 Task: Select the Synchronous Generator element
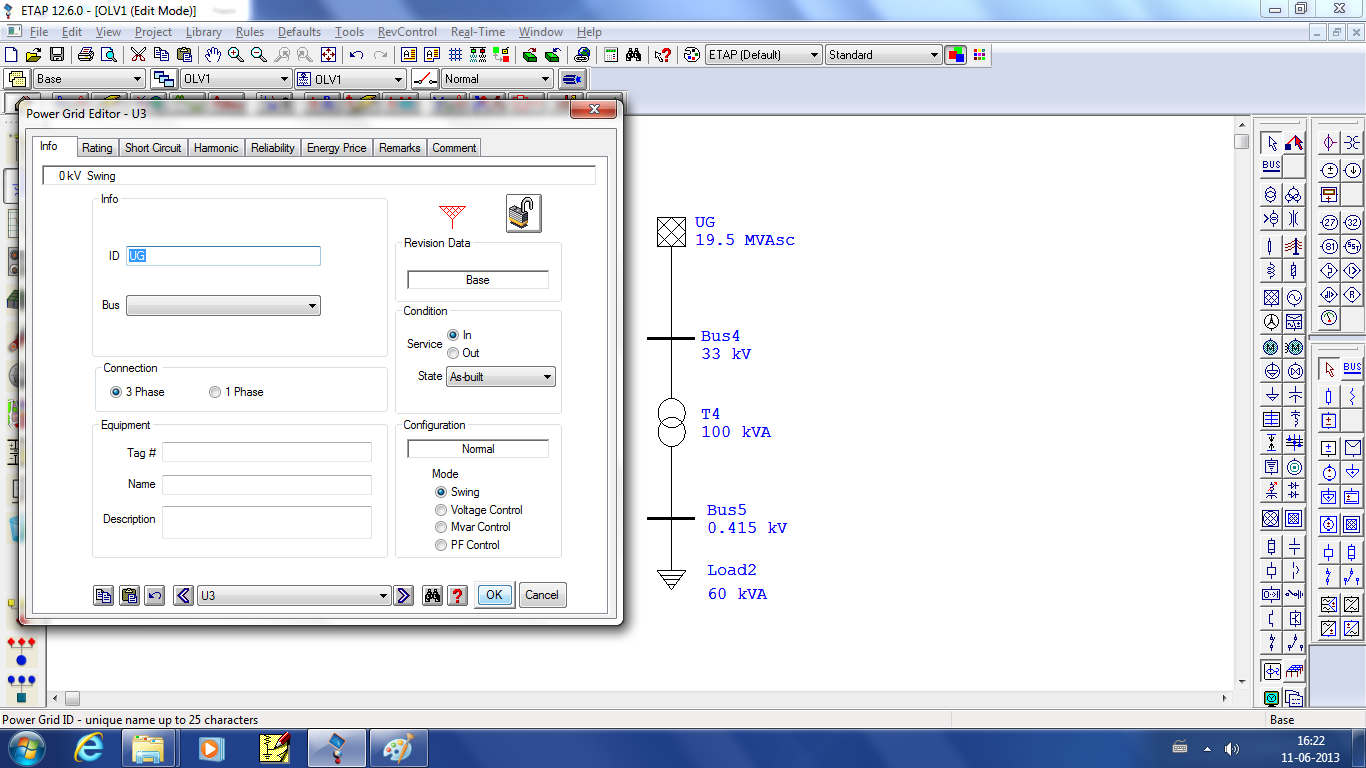coord(1294,297)
